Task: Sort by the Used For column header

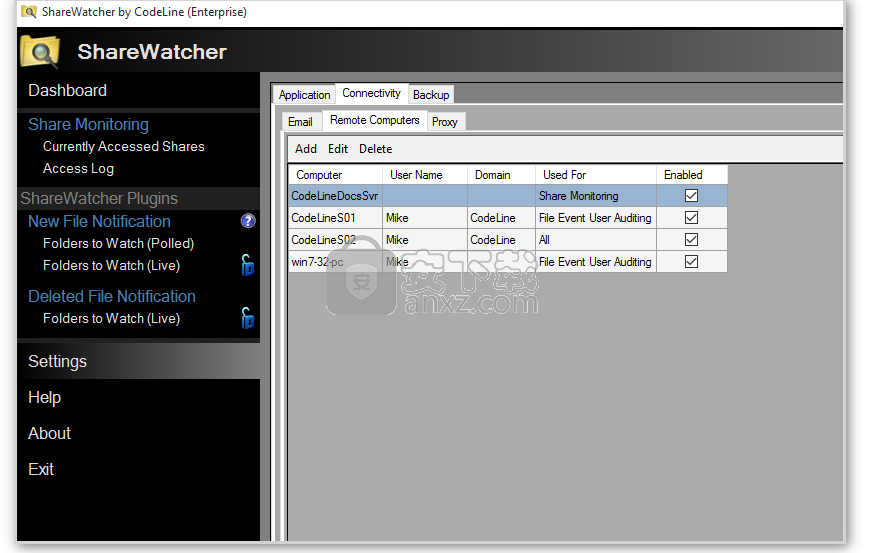Action: click(x=596, y=175)
